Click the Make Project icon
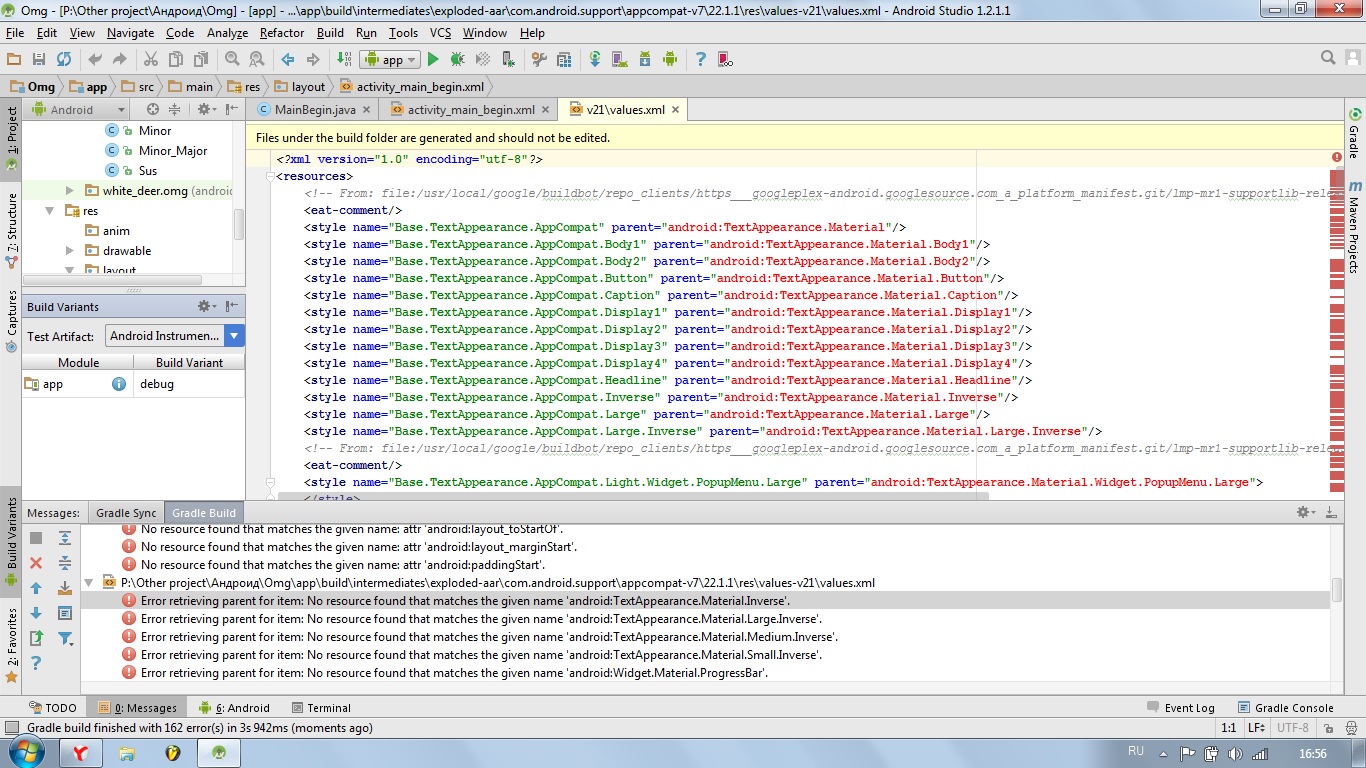Viewport: 1366px width, 768px height. tap(344, 59)
